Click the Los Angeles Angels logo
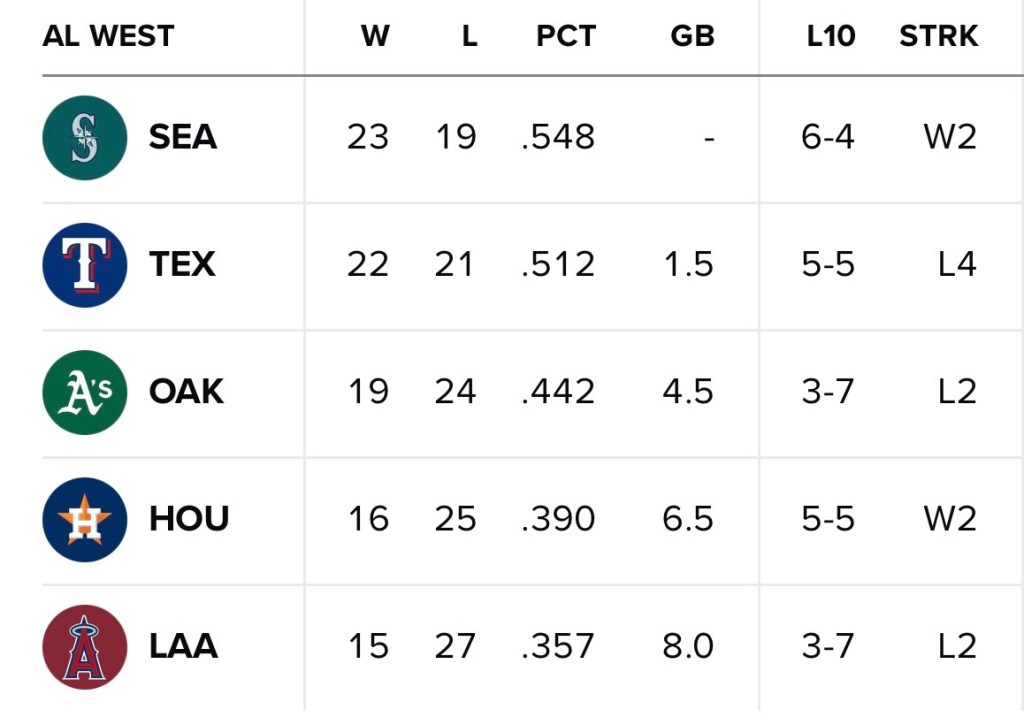Viewport: 1024px width, 725px height. pyautogui.click(x=85, y=647)
